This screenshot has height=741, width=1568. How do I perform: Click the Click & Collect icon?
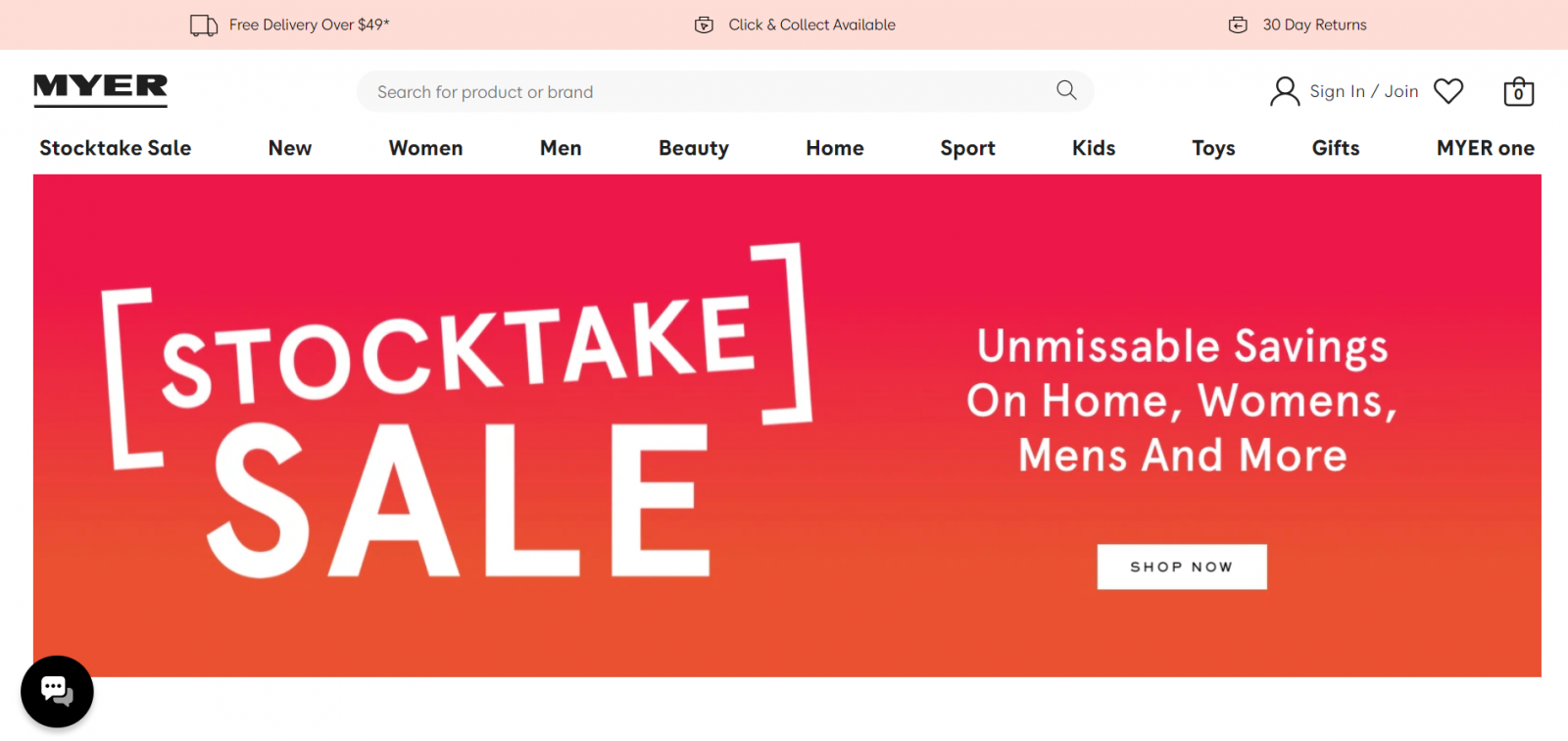pos(704,25)
